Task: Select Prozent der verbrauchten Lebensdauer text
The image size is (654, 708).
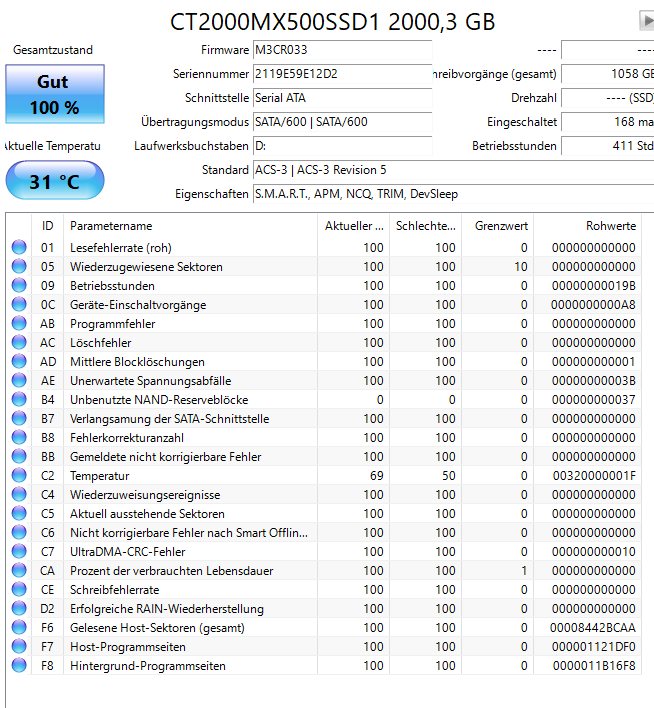Action: click(x=172, y=571)
